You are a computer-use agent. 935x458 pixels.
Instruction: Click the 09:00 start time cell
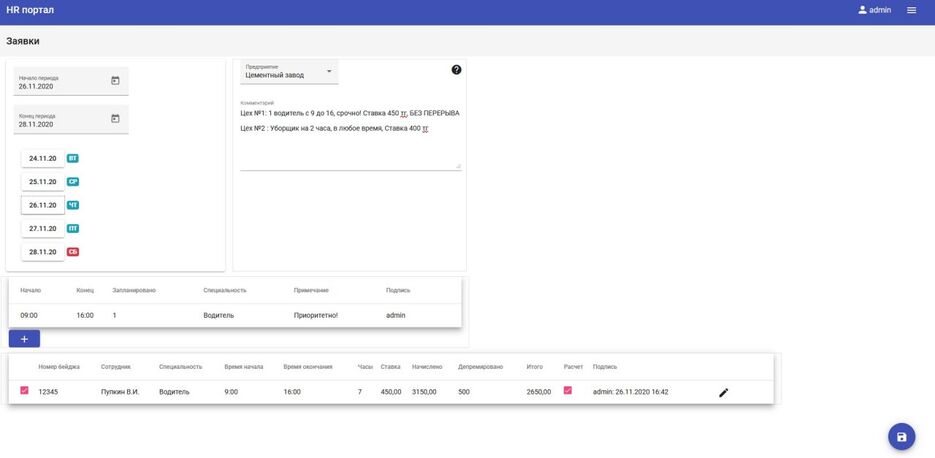click(29, 315)
